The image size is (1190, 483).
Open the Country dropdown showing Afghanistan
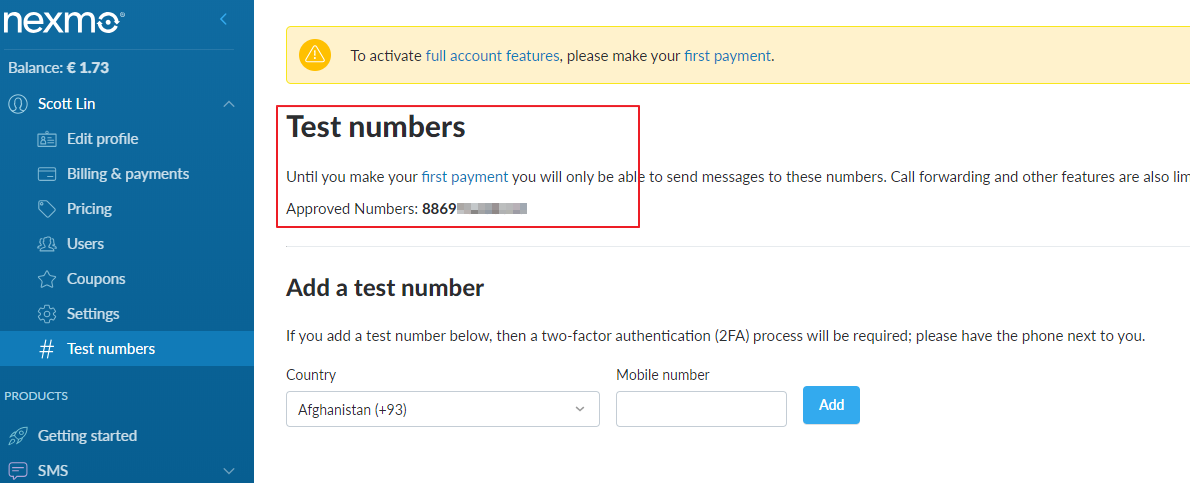tap(442, 409)
